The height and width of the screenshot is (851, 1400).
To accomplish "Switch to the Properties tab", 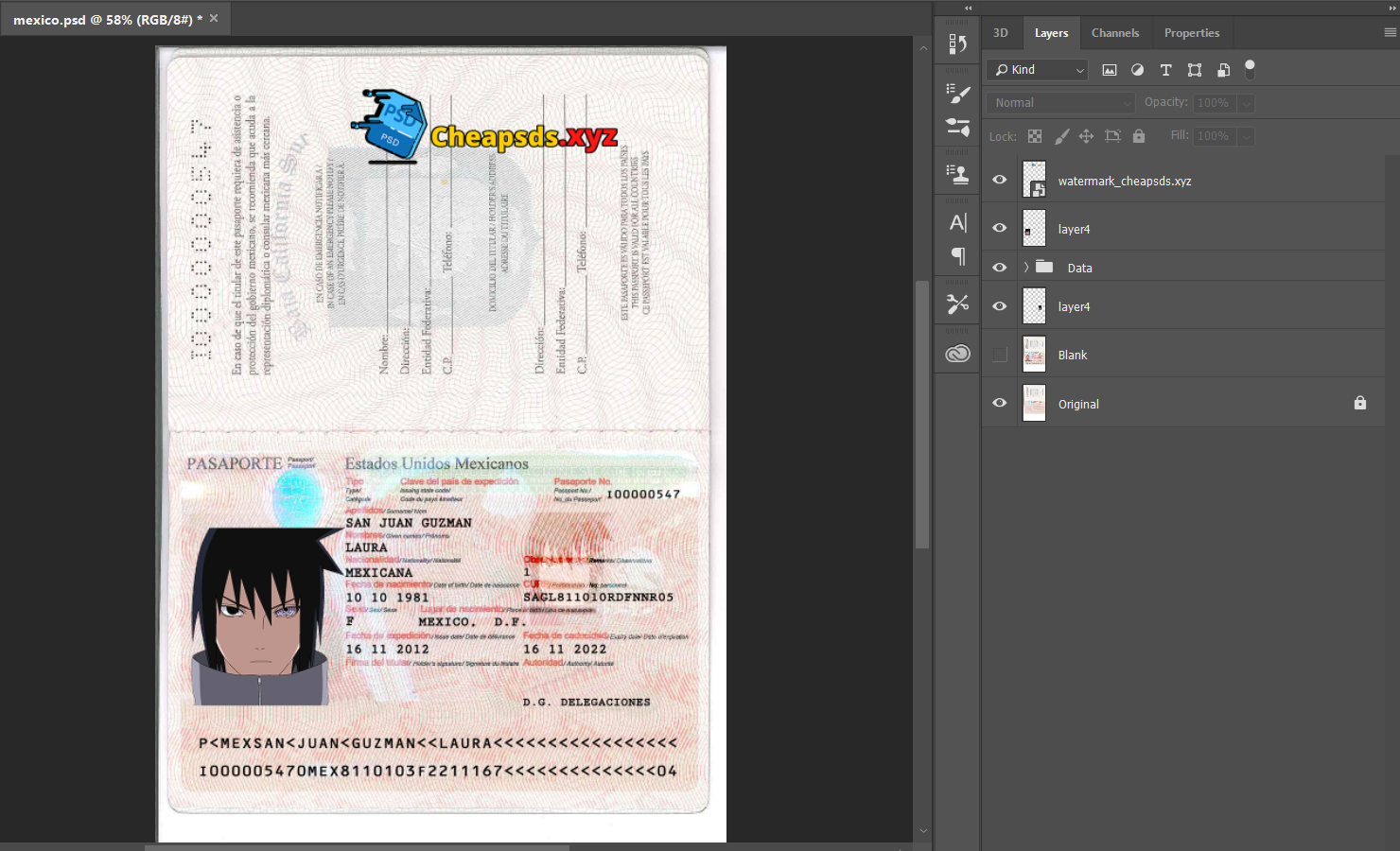I will pos(1191,33).
